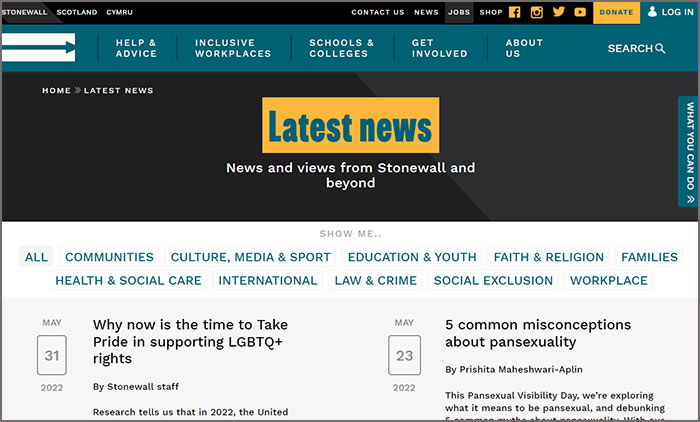Switch to the Cymru site
Viewport: 700px width, 422px height.
click(119, 12)
